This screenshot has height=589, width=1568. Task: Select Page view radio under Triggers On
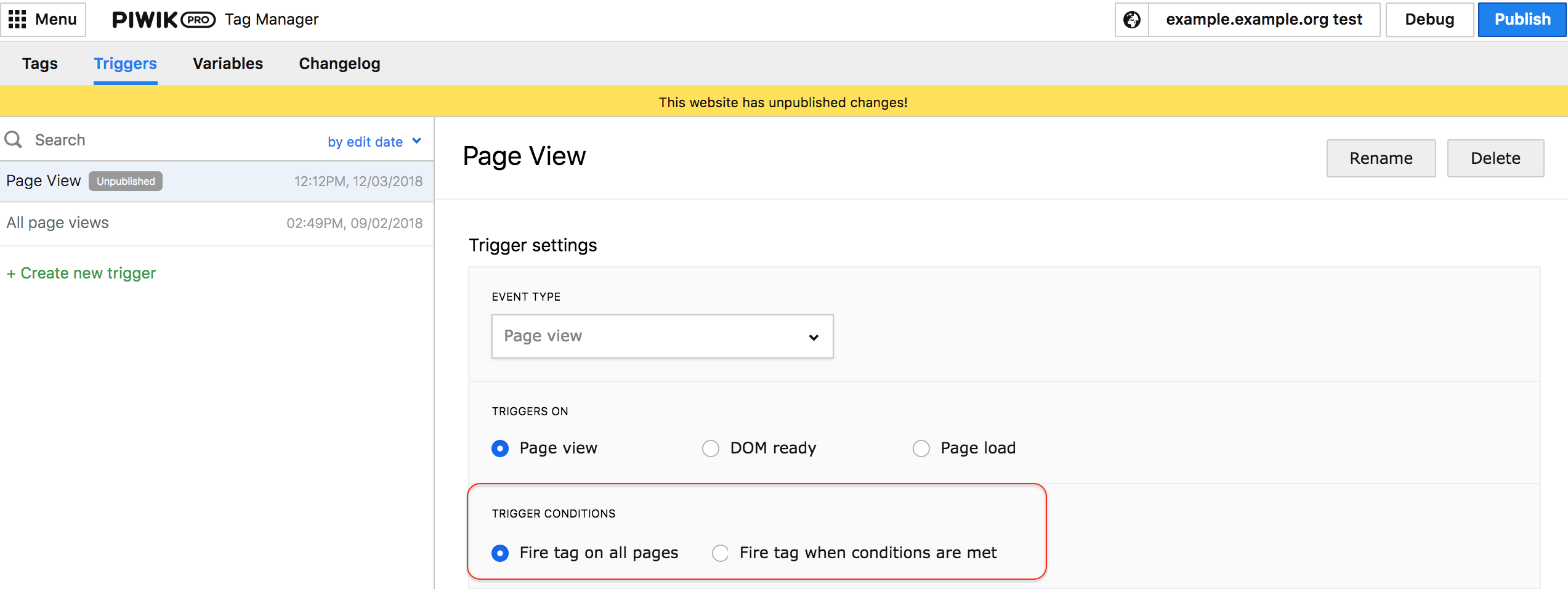click(500, 449)
